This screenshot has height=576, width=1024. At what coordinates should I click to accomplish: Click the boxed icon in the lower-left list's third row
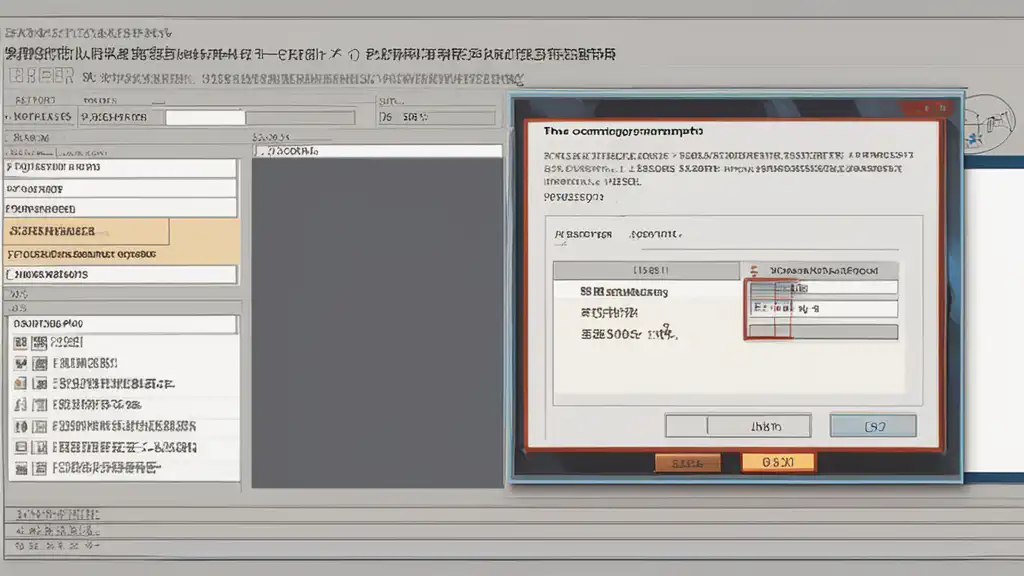40,383
